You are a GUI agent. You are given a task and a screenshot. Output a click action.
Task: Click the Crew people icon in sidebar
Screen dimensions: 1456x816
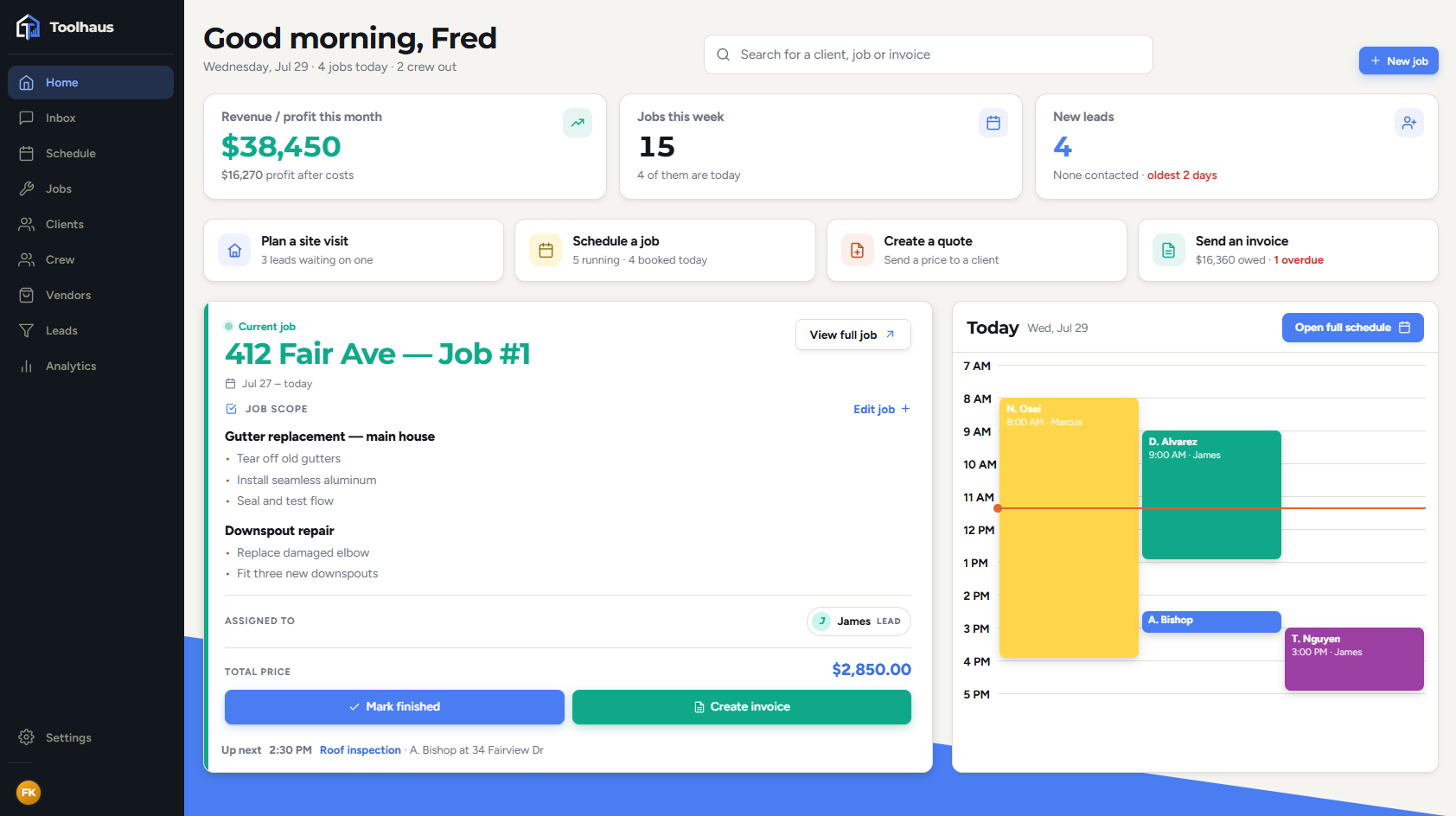27,259
